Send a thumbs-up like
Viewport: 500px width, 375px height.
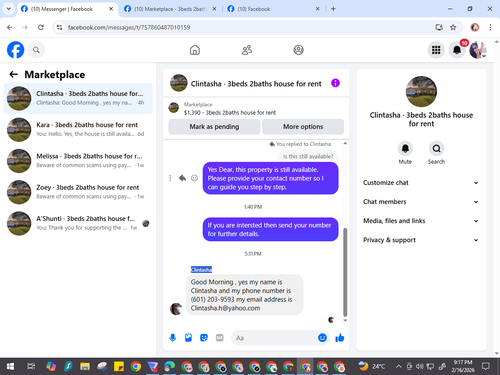tap(340, 338)
